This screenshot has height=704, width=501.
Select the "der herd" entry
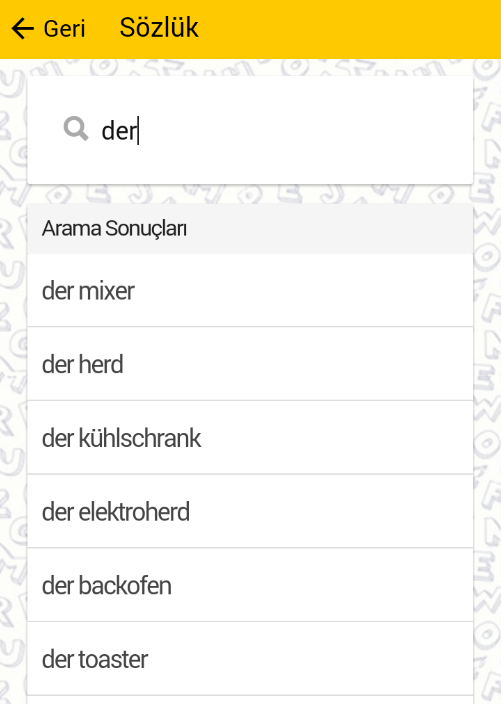(250, 364)
